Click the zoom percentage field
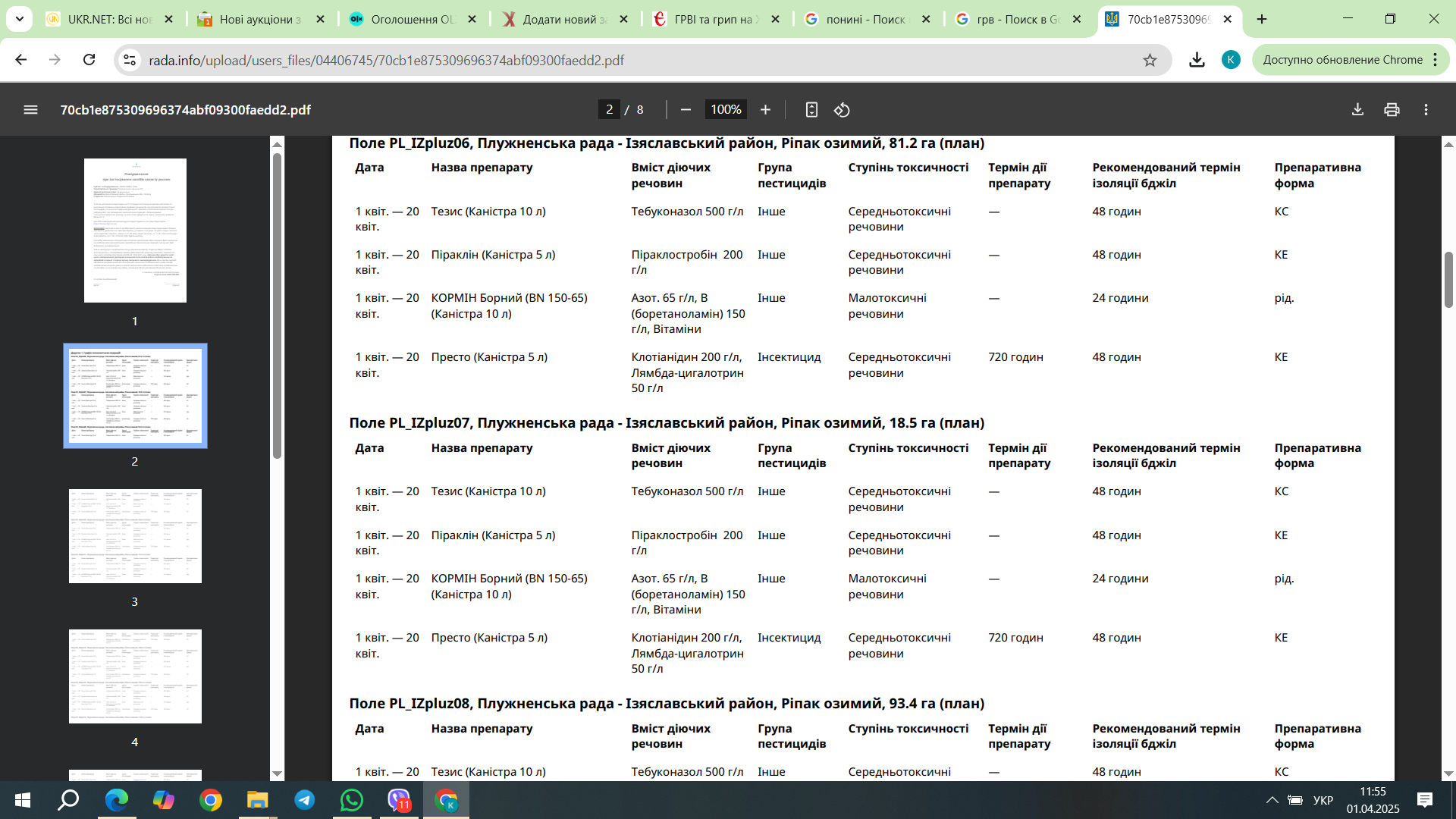Image resolution: width=1456 pixels, height=819 pixels. (725, 110)
